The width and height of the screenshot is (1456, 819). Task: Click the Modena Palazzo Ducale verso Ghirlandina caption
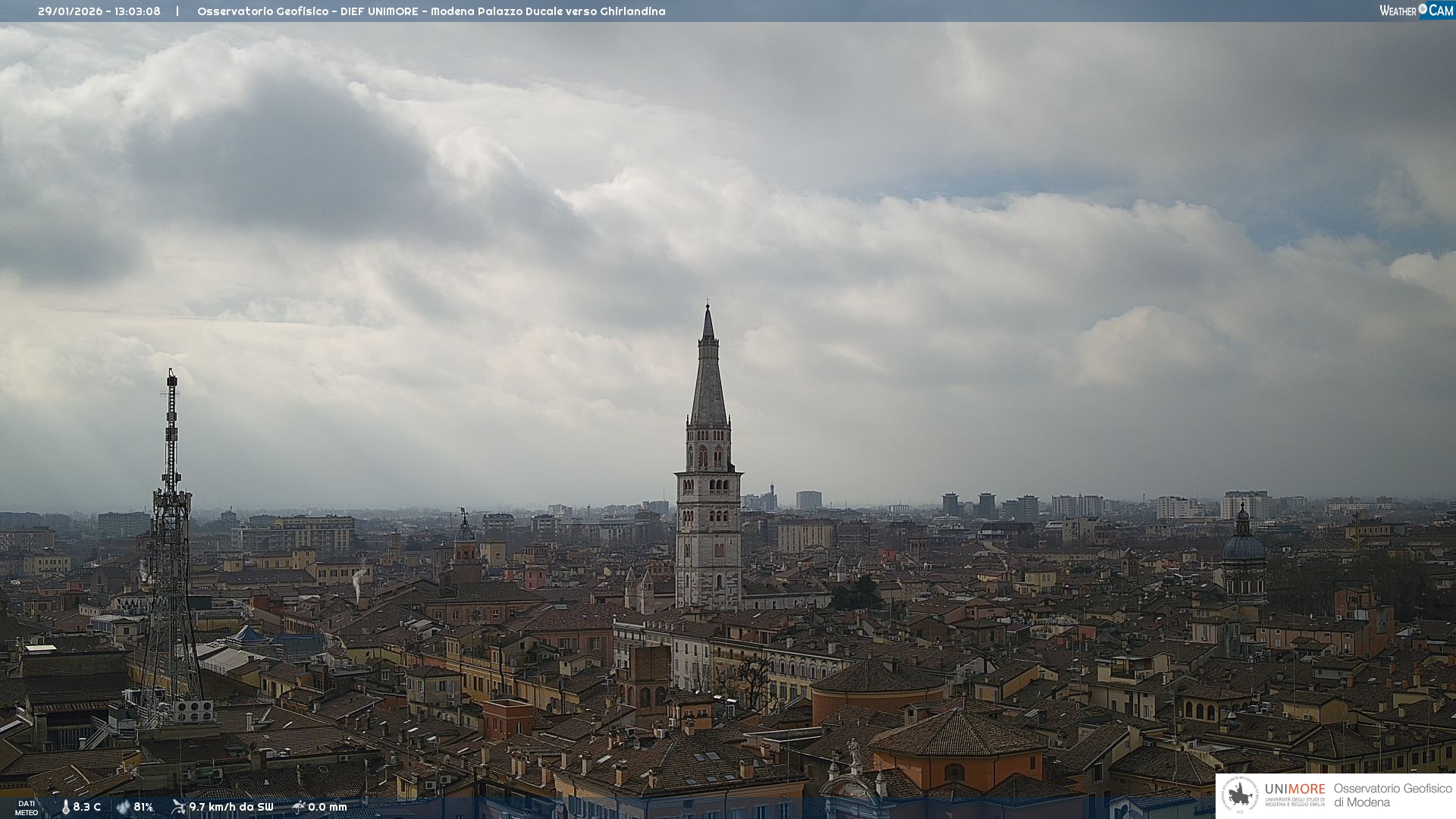pos(548,11)
